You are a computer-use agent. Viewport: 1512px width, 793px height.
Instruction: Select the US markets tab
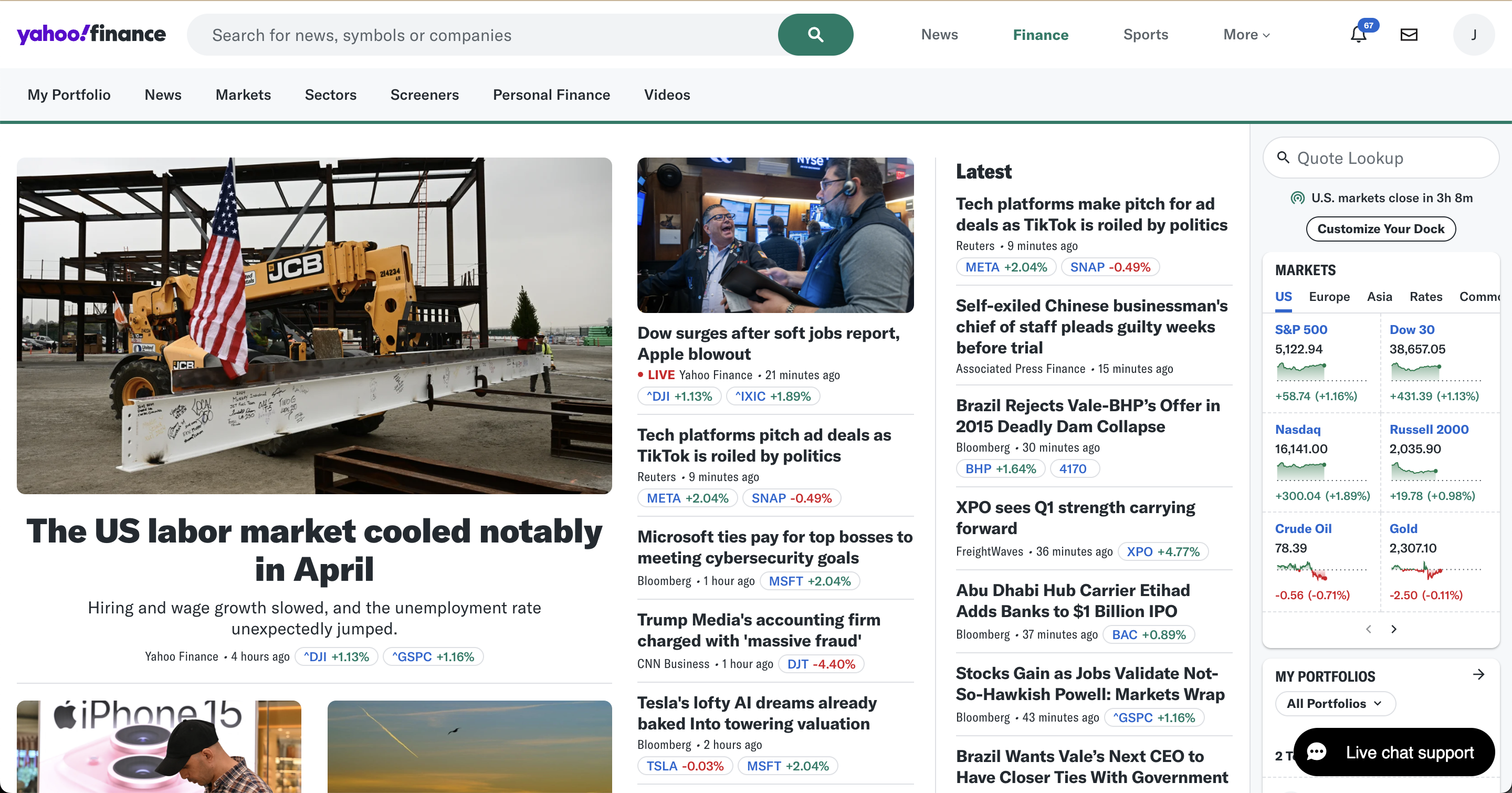coord(1283,296)
